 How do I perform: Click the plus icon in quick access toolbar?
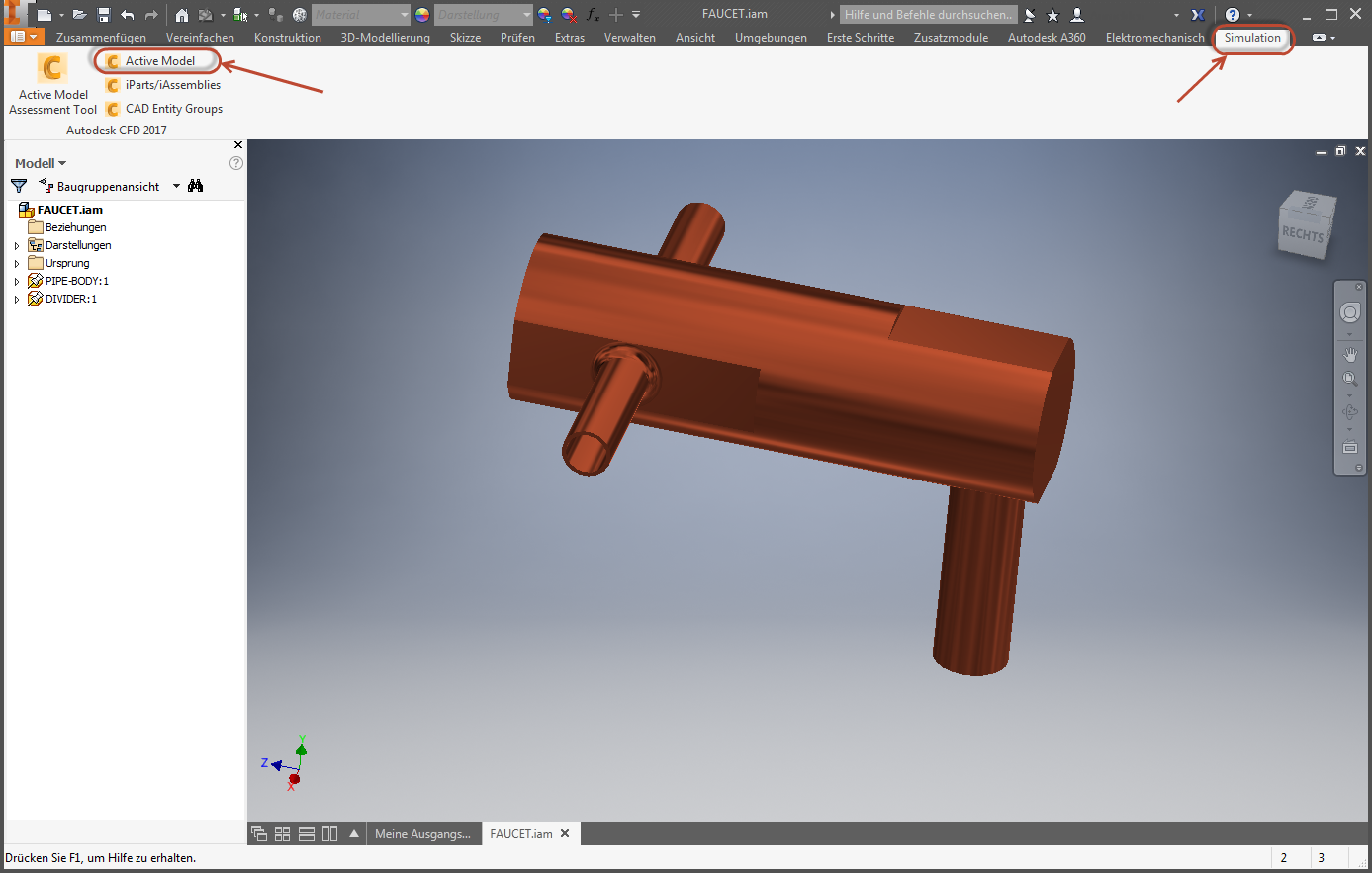pyautogui.click(x=615, y=15)
